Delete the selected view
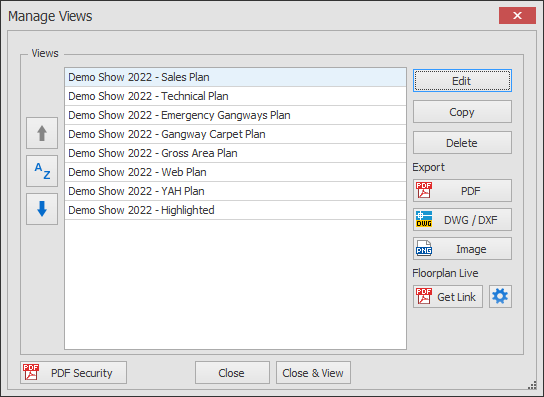This screenshot has width=544, height=397. (x=462, y=142)
